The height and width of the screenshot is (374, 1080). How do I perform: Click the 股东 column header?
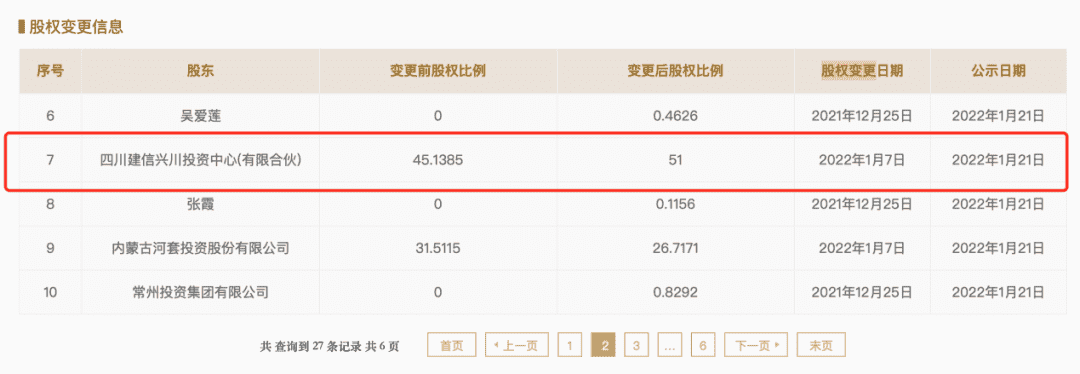point(200,71)
